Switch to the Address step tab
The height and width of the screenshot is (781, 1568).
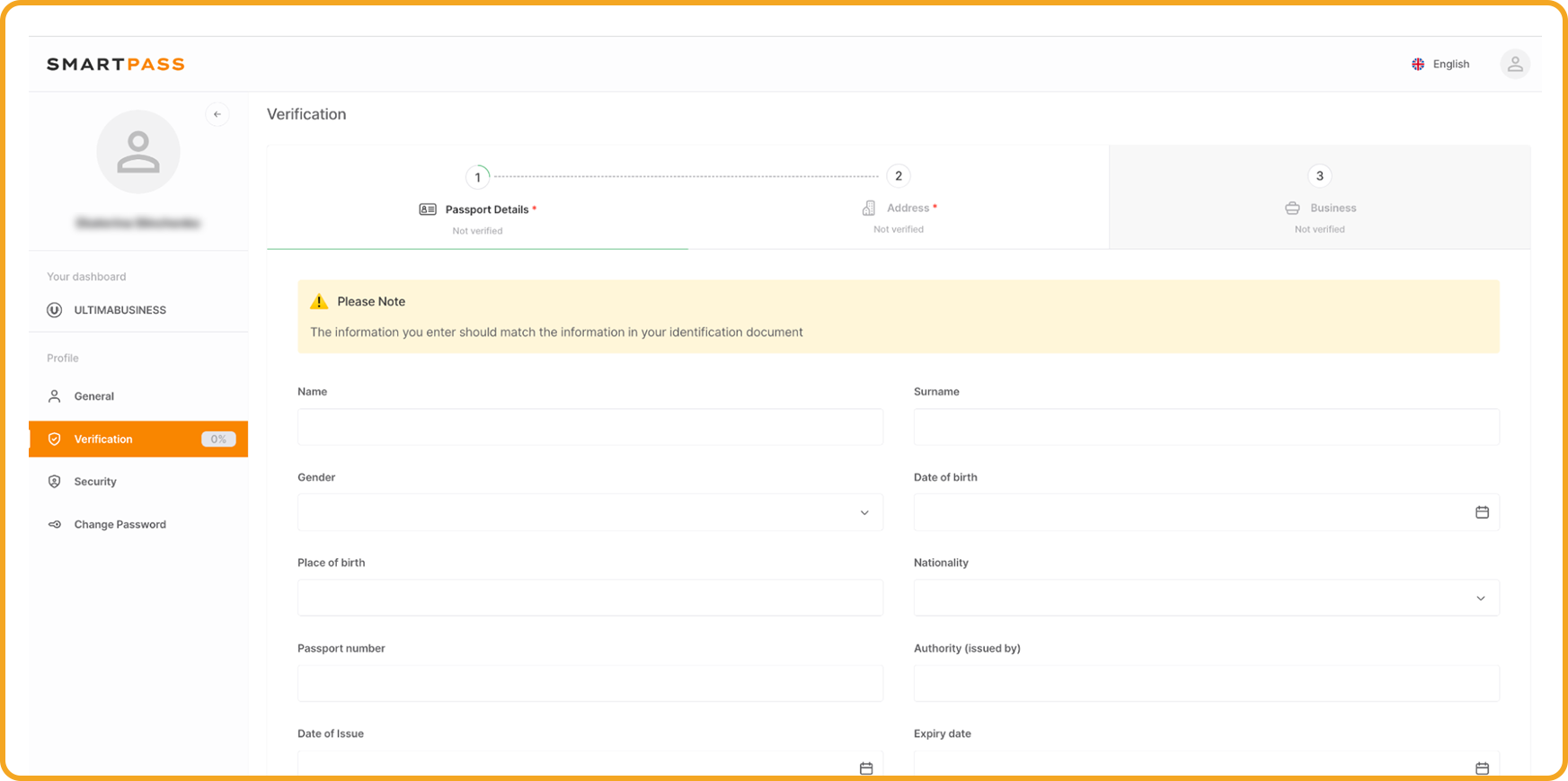(x=899, y=208)
